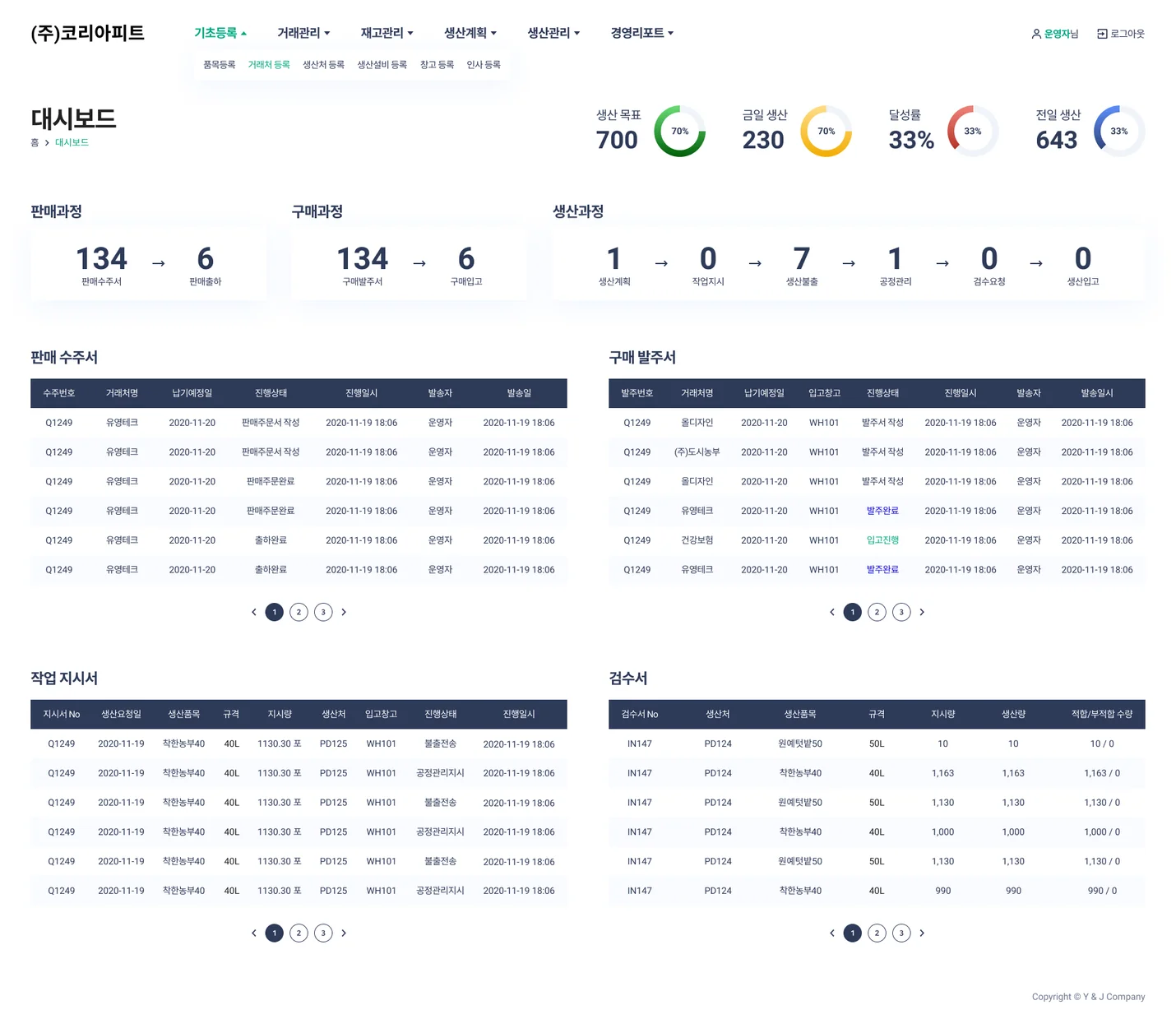Click the 1,163 / 0 cell in 검수서
This screenshot has width=1176, height=1033.
click(x=1102, y=773)
